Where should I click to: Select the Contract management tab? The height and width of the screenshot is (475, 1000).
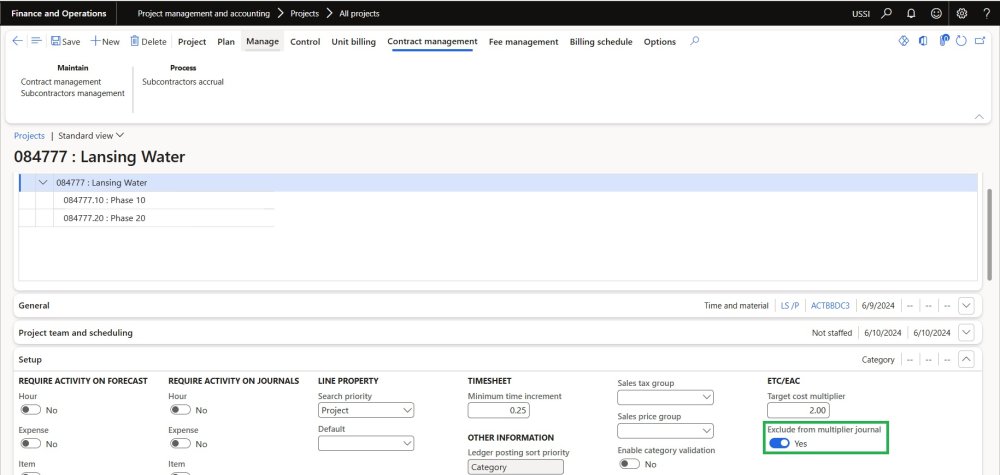432,41
